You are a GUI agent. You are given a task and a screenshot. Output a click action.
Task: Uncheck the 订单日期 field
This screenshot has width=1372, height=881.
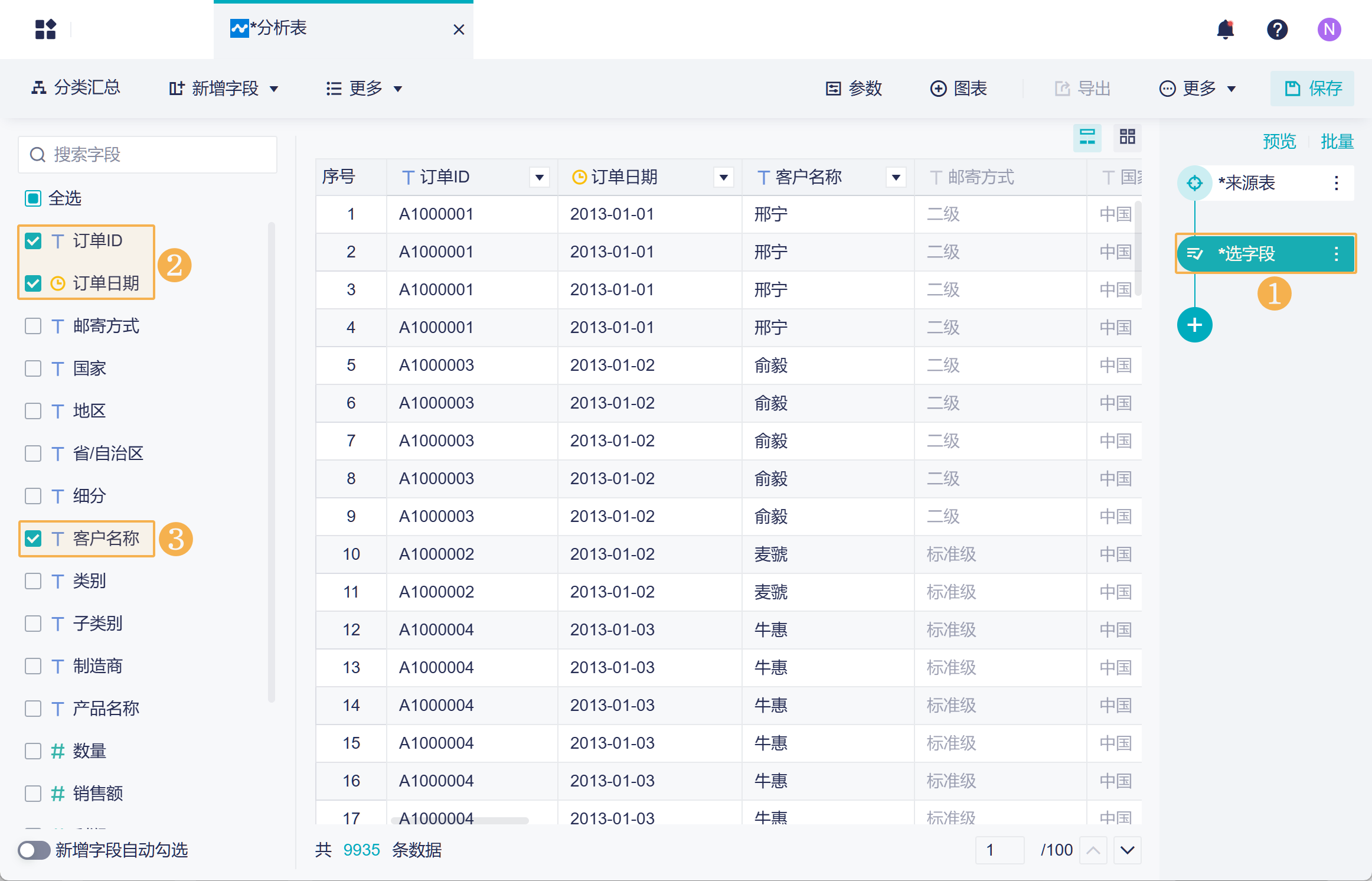[x=33, y=283]
